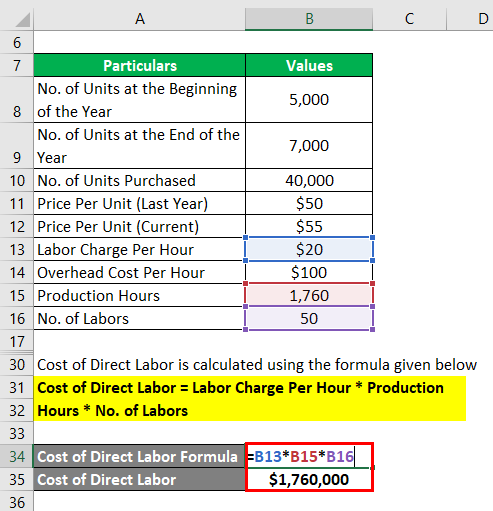Select the $20 value cell
The height and width of the screenshot is (511, 493).
(309, 249)
